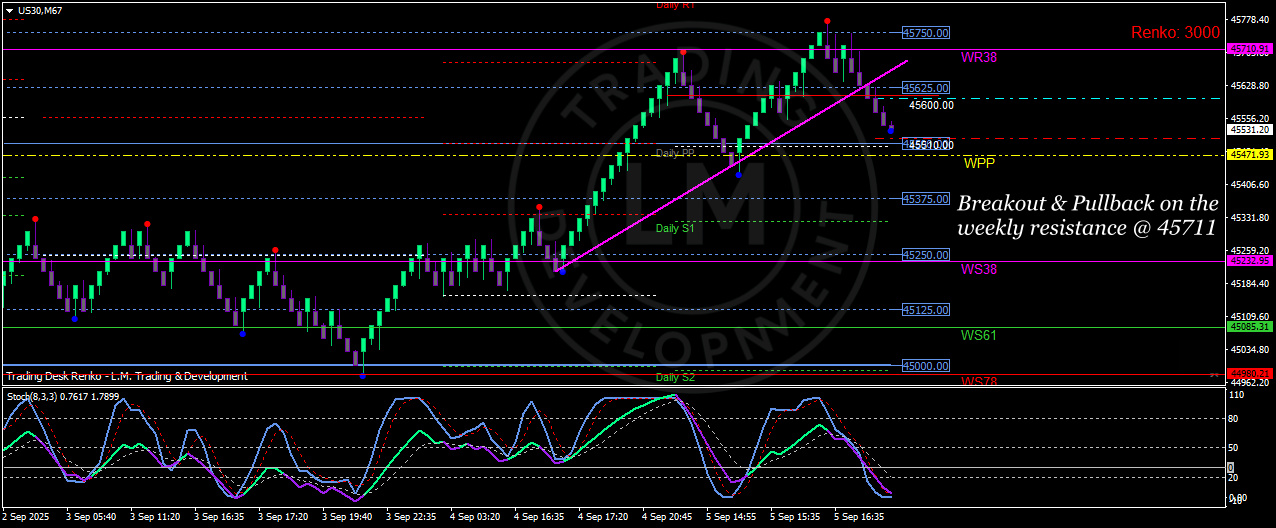Click the magenta 45710.91 price tag
The width and height of the screenshot is (1276, 528).
click(x=1250, y=48)
